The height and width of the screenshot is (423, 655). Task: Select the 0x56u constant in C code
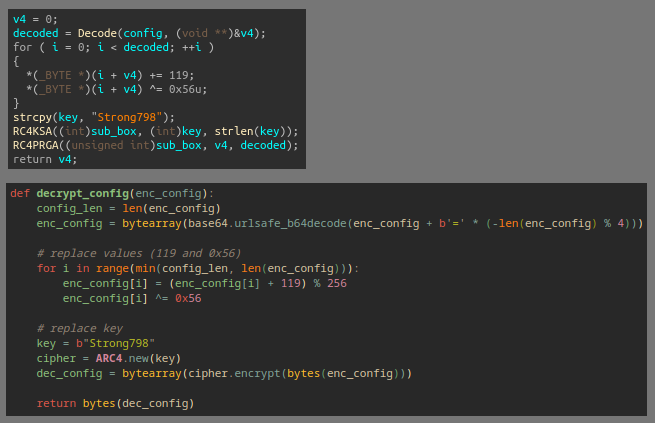click(185, 89)
